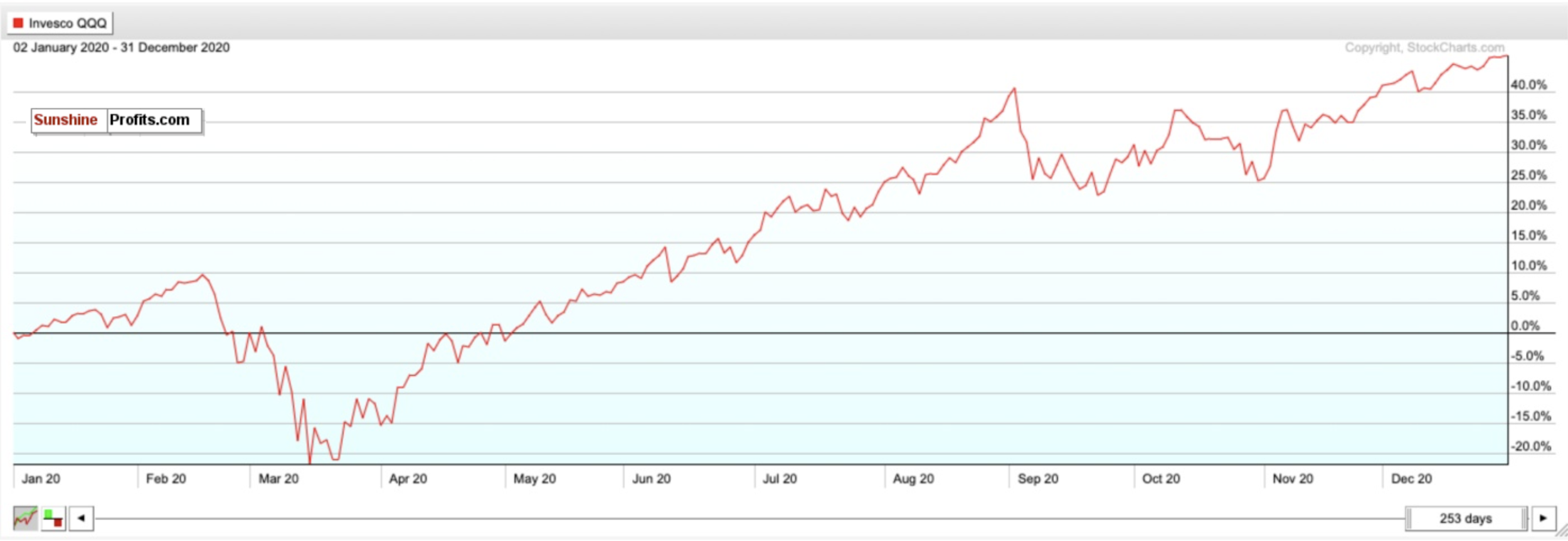Click the left arrow to shift the date range

tap(82, 518)
